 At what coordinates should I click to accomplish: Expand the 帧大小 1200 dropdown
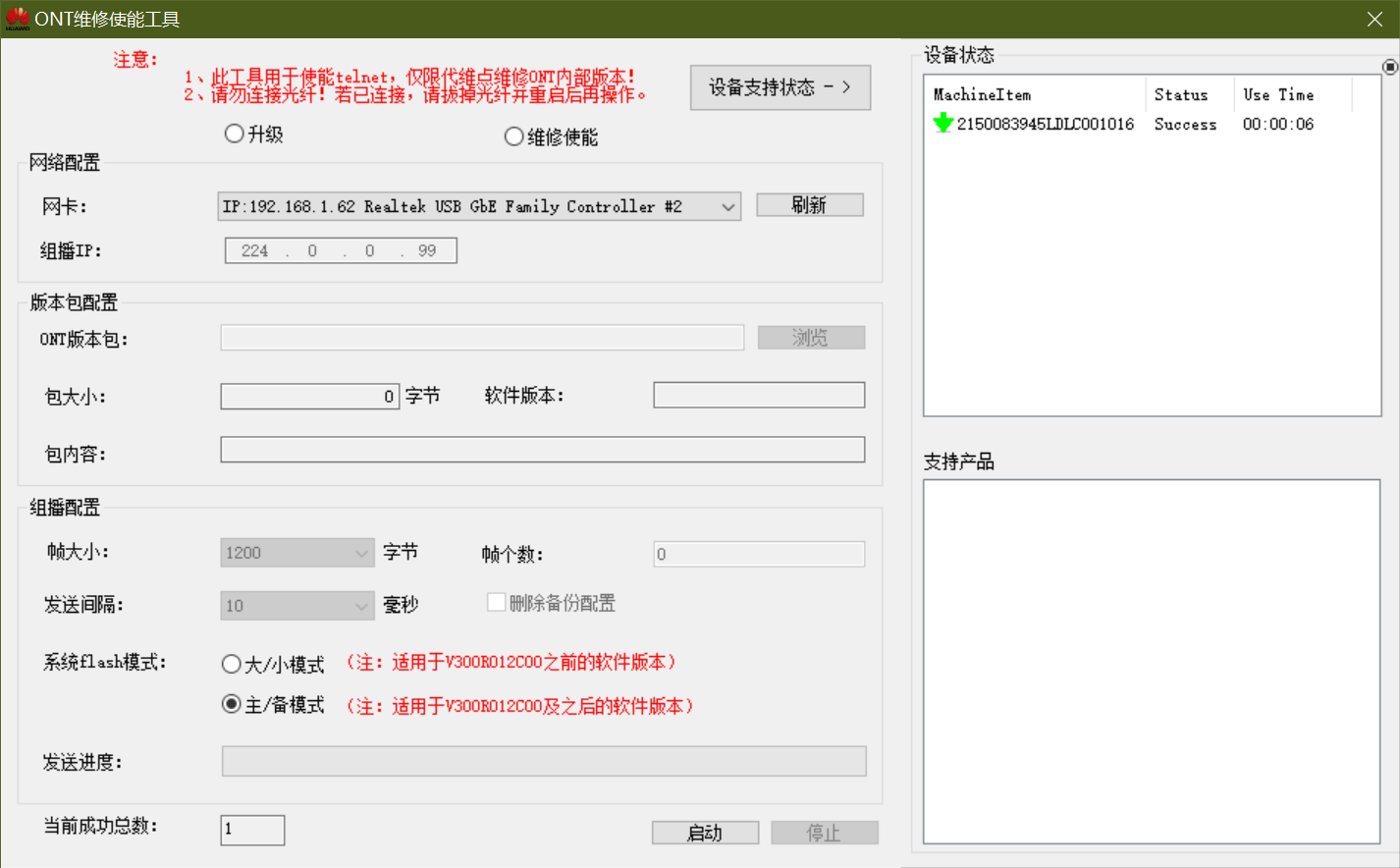coord(360,553)
